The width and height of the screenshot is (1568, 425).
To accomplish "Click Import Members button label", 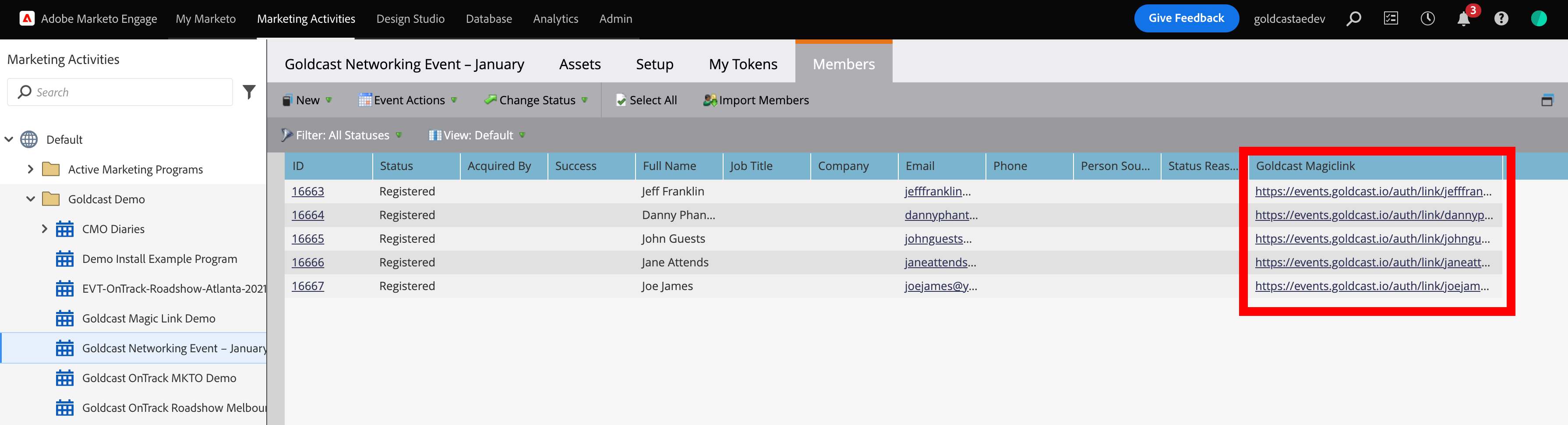I will point(764,100).
